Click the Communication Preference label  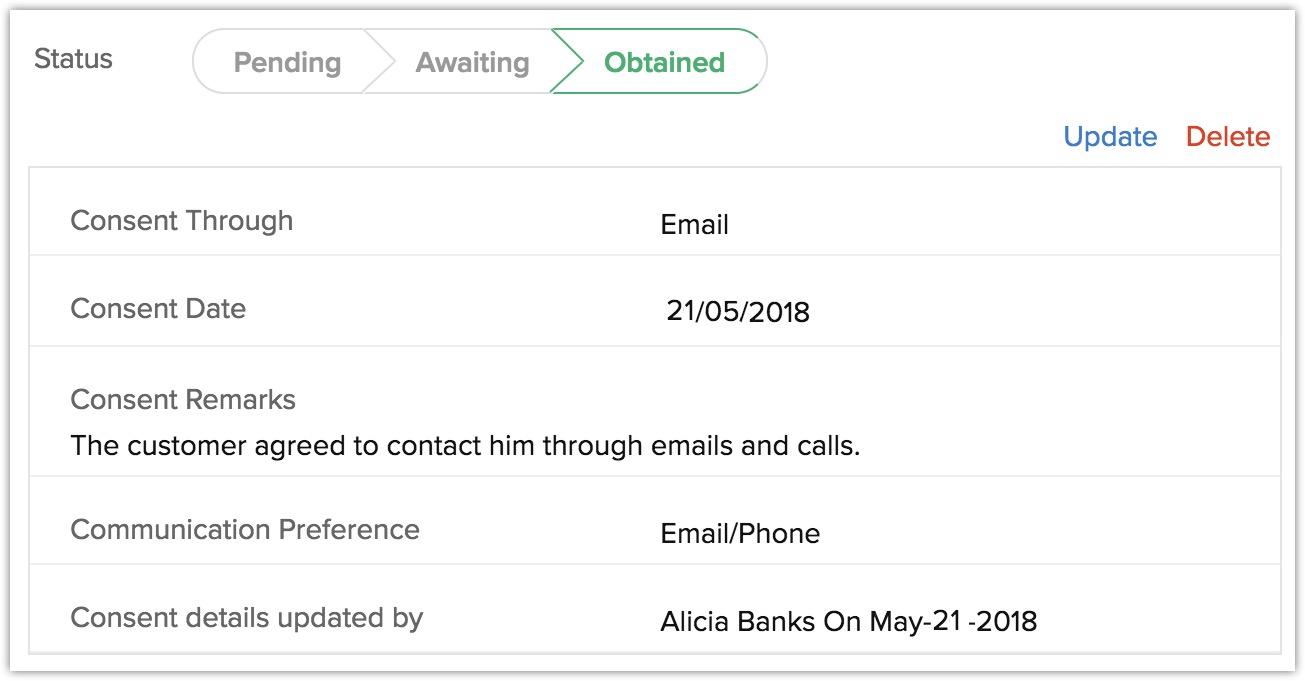point(245,529)
